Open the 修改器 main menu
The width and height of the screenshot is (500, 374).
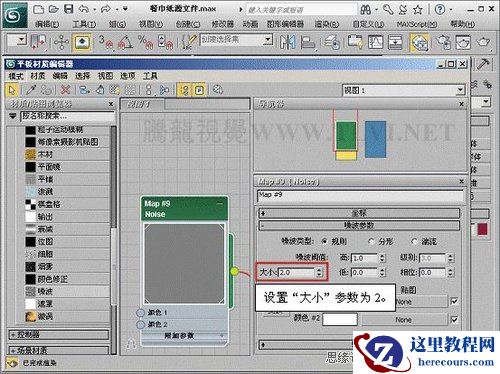pos(223,24)
